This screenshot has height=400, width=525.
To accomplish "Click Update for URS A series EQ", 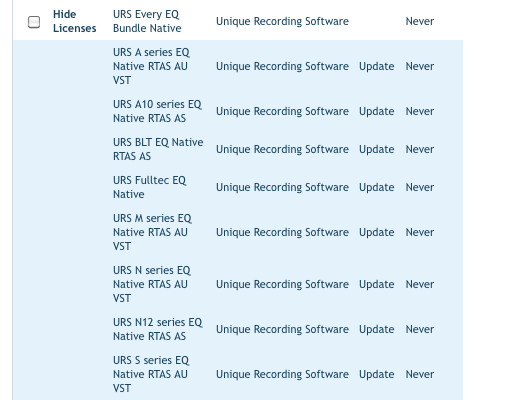I will tap(376, 66).
